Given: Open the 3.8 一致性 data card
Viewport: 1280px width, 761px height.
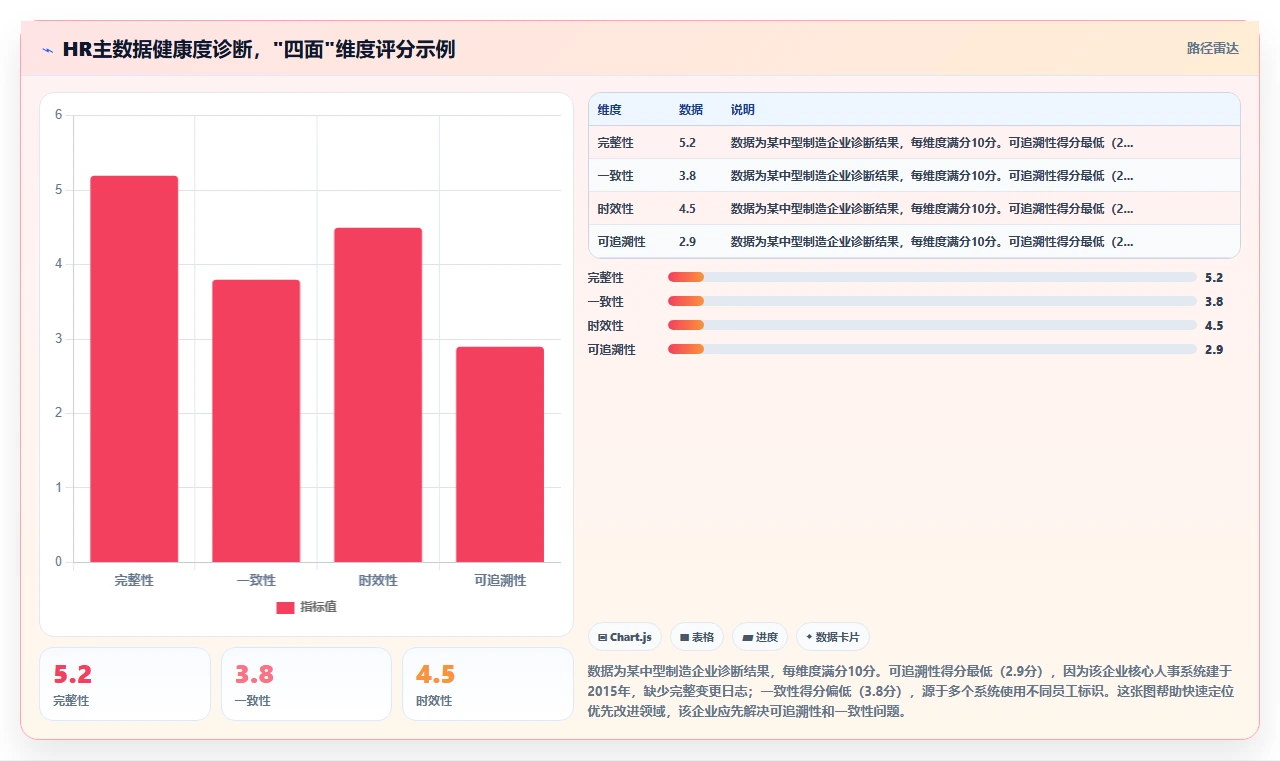Looking at the screenshot, I should coord(306,684).
